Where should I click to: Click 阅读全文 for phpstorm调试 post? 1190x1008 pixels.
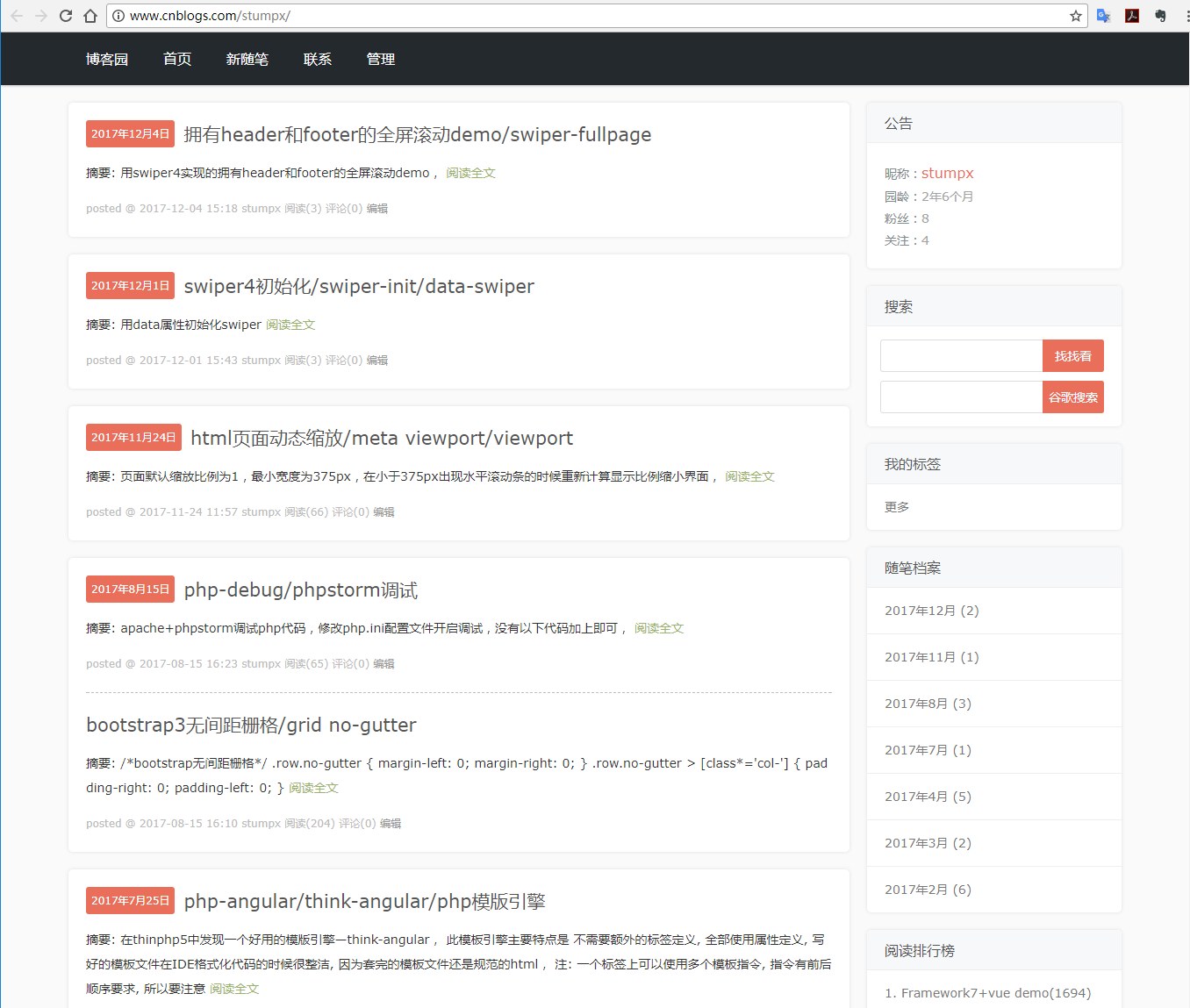(659, 628)
